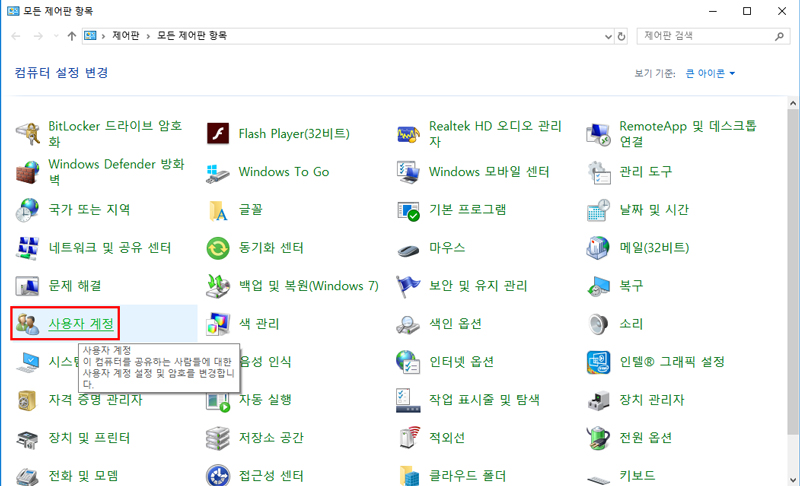The width and height of the screenshot is (800, 486).
Task: Open the 메일(32비트) icon
Action: [598, 248]
